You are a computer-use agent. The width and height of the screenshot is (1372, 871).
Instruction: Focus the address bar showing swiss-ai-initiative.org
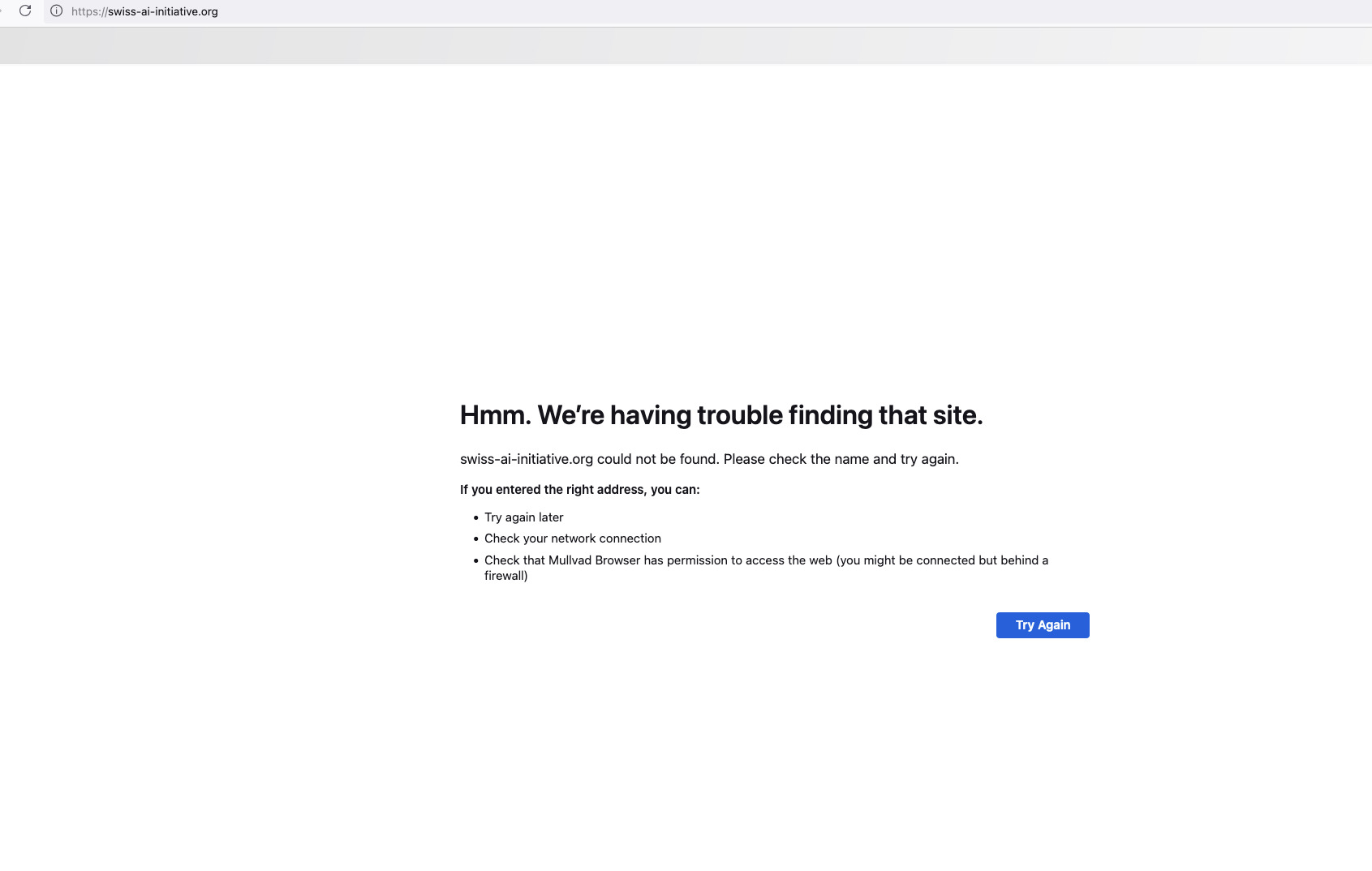pos(706,11)
